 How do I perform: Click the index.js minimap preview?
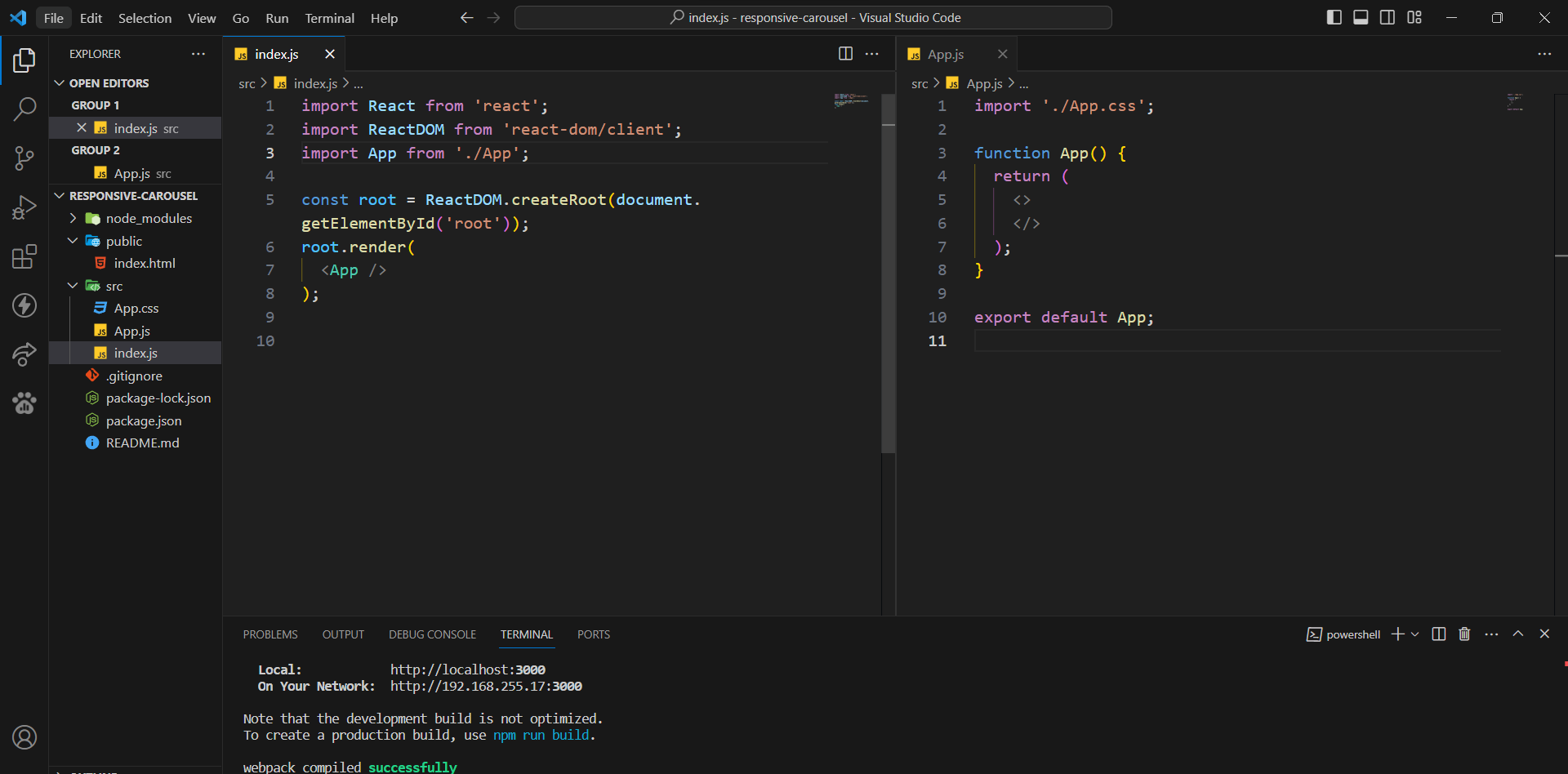[x=851, y=100]
